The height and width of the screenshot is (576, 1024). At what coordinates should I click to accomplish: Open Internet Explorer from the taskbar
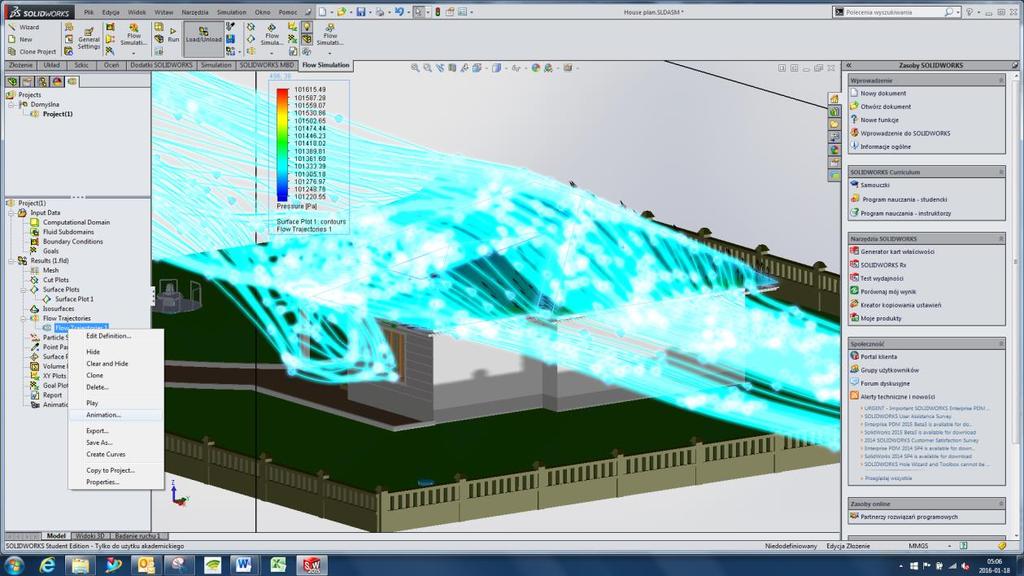48,565
